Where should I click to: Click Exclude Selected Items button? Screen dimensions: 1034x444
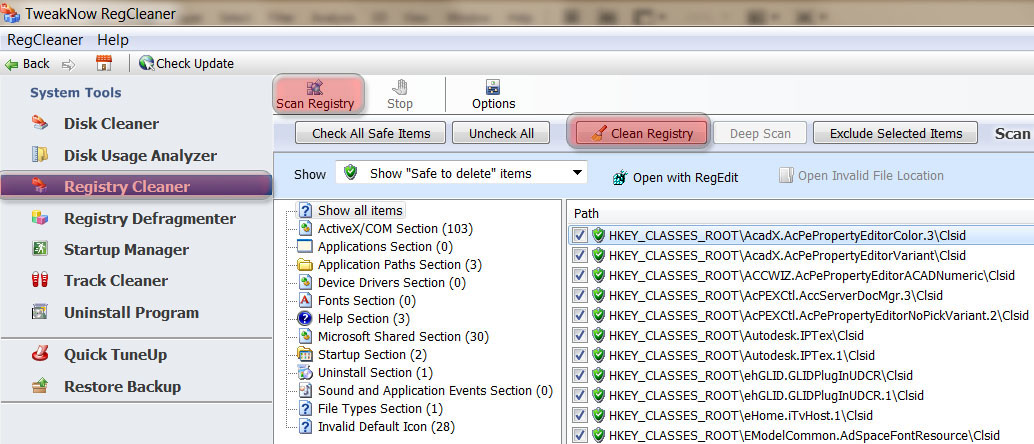(896, 133)
